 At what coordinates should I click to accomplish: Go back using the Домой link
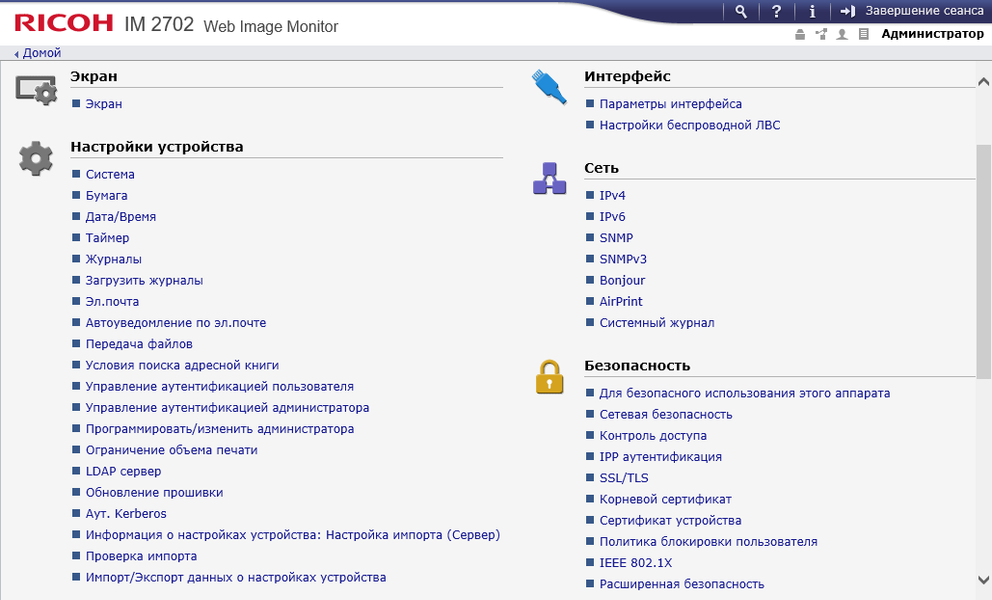41,53
